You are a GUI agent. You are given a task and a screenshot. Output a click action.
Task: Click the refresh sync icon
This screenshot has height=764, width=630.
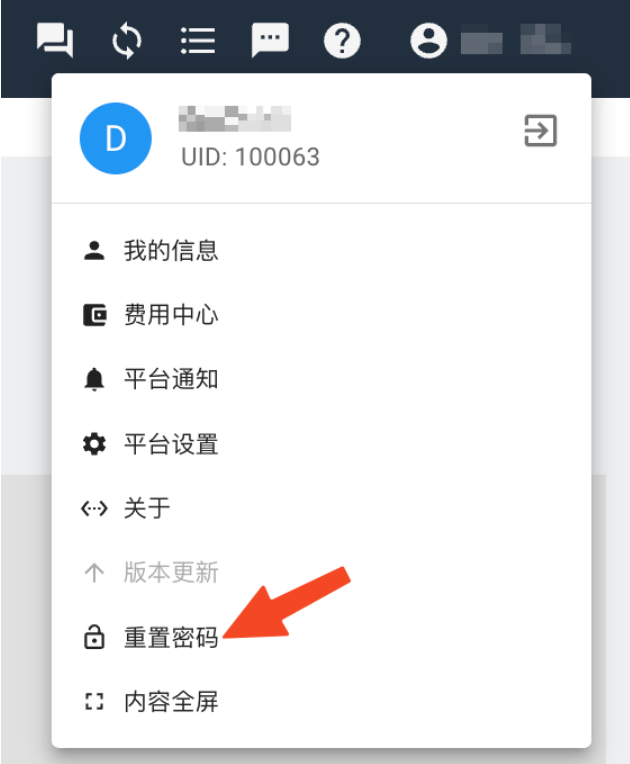127,40
